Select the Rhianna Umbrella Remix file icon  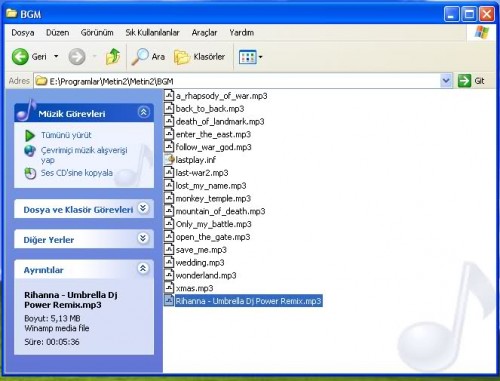(169, 301)
